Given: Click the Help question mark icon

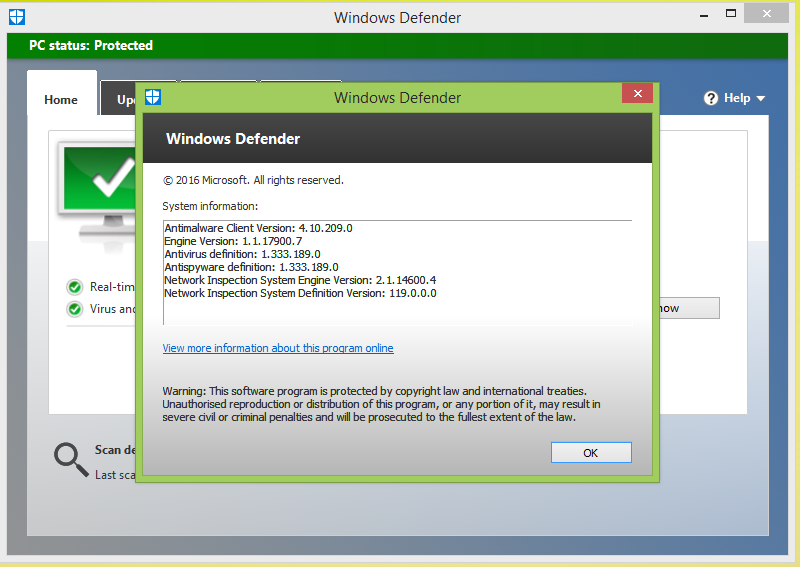Looking at the screenshot, I should pyautogui.click(x=711, y=98).
